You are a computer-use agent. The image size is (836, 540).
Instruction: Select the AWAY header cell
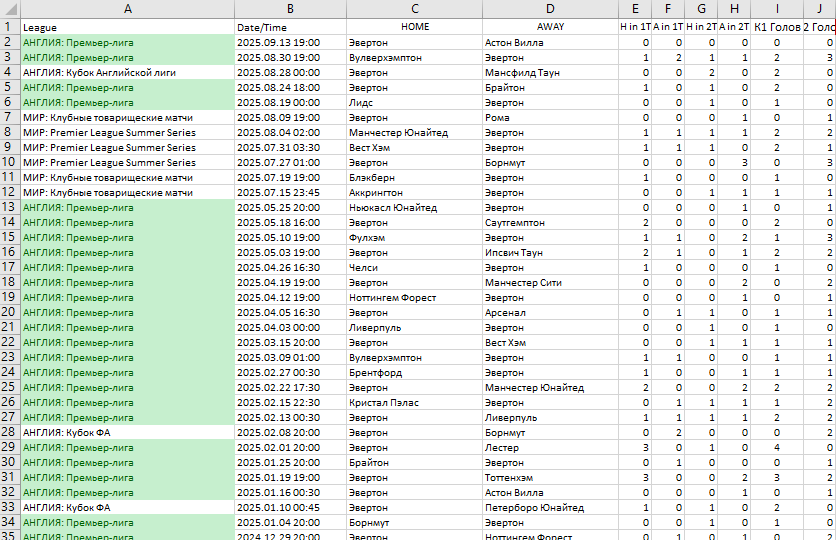pos(549,27)
